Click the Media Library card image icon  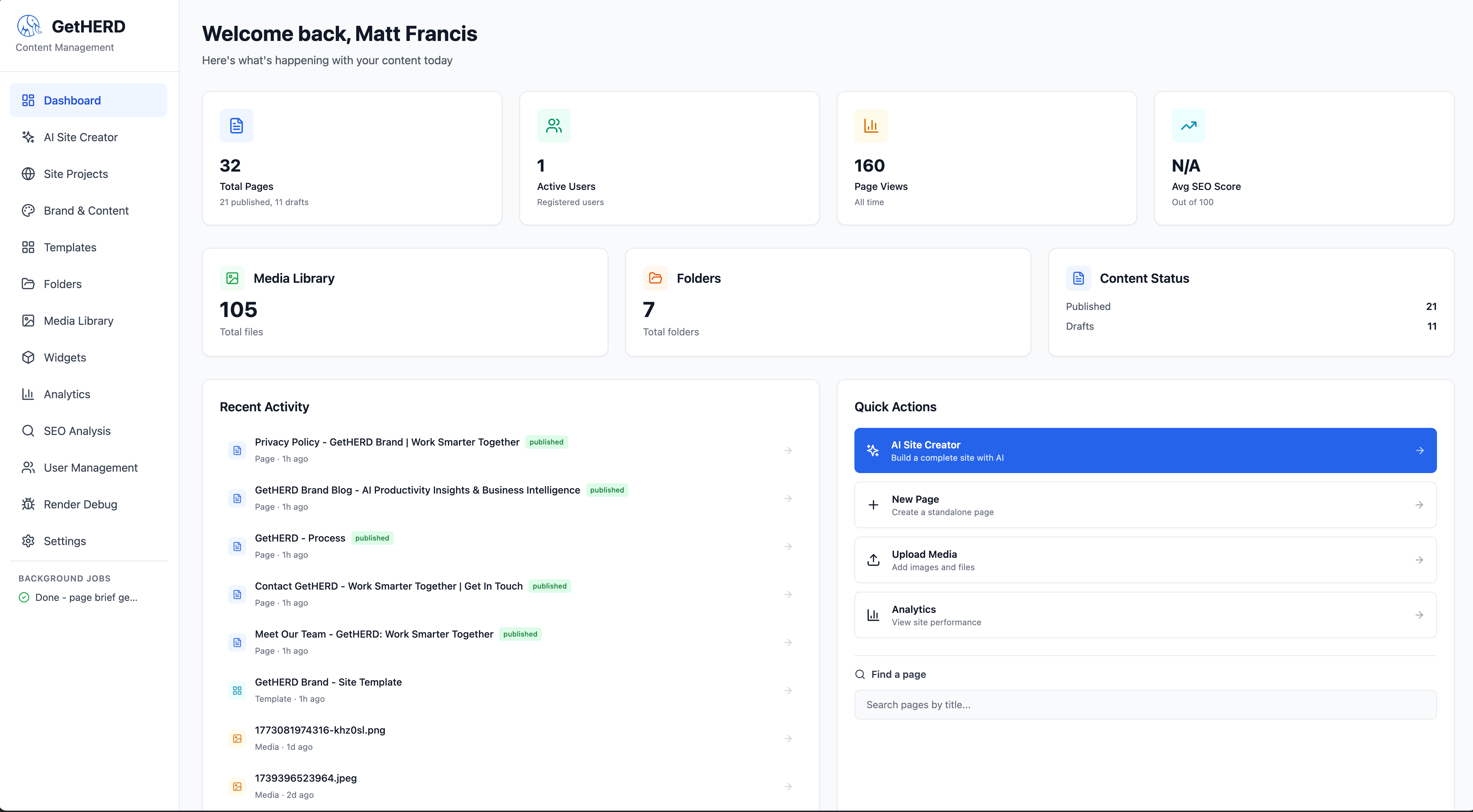[232, 279]
